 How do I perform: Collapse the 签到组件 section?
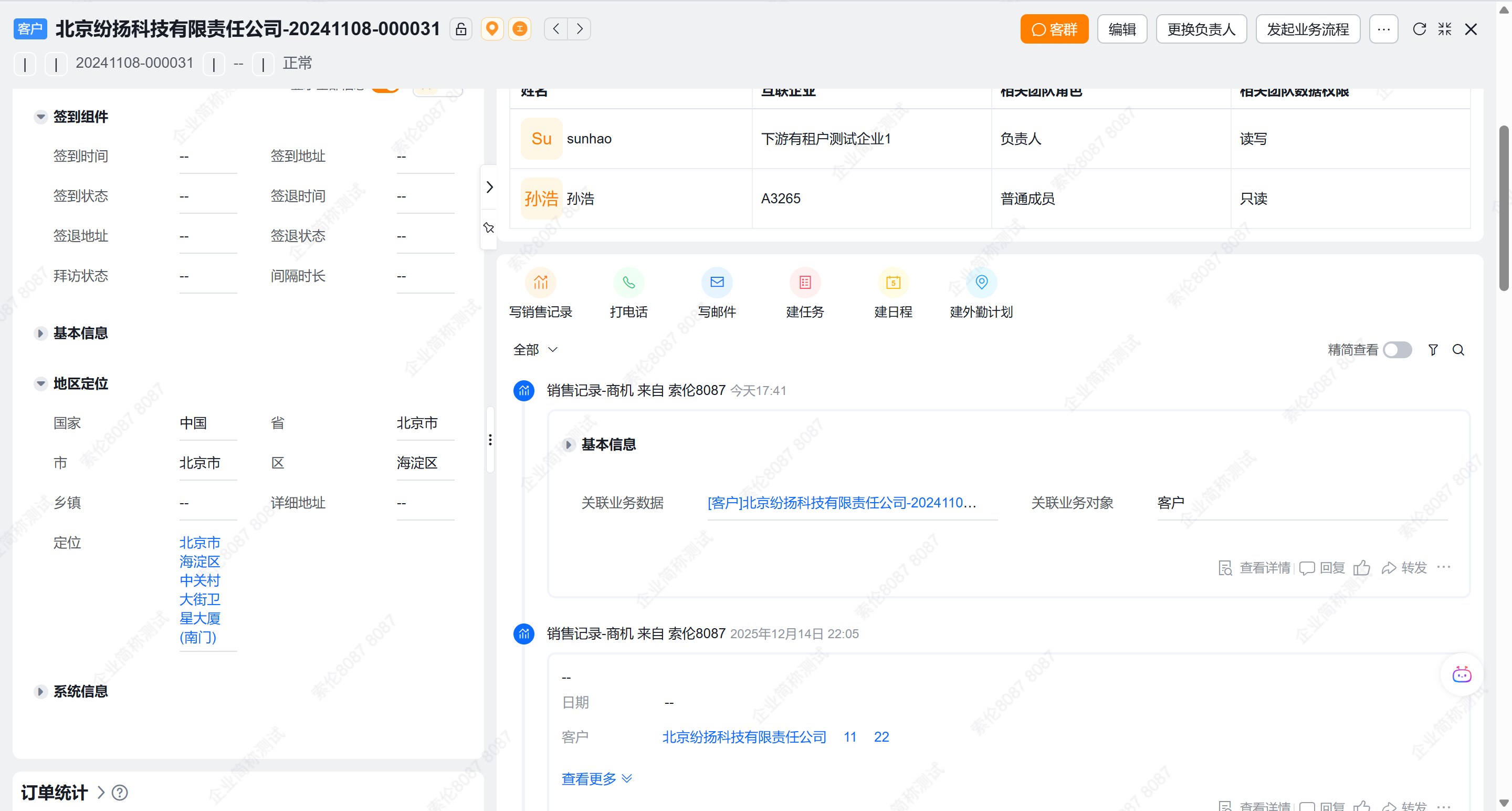click(40, 117)
